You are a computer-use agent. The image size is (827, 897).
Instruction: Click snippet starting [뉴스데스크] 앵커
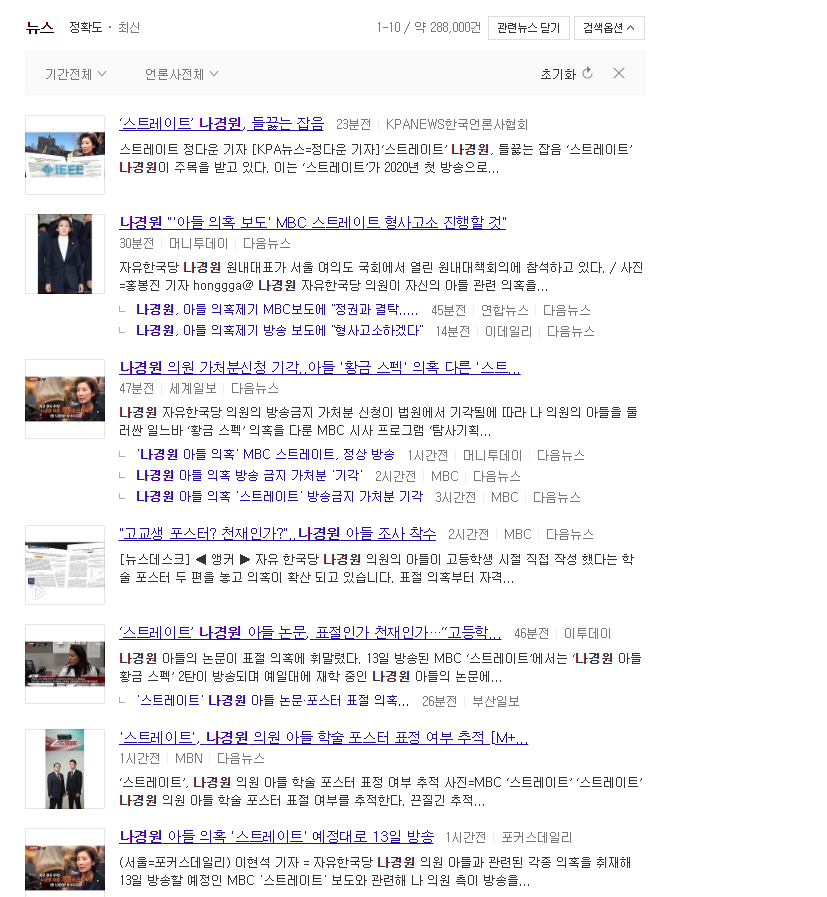376,568
